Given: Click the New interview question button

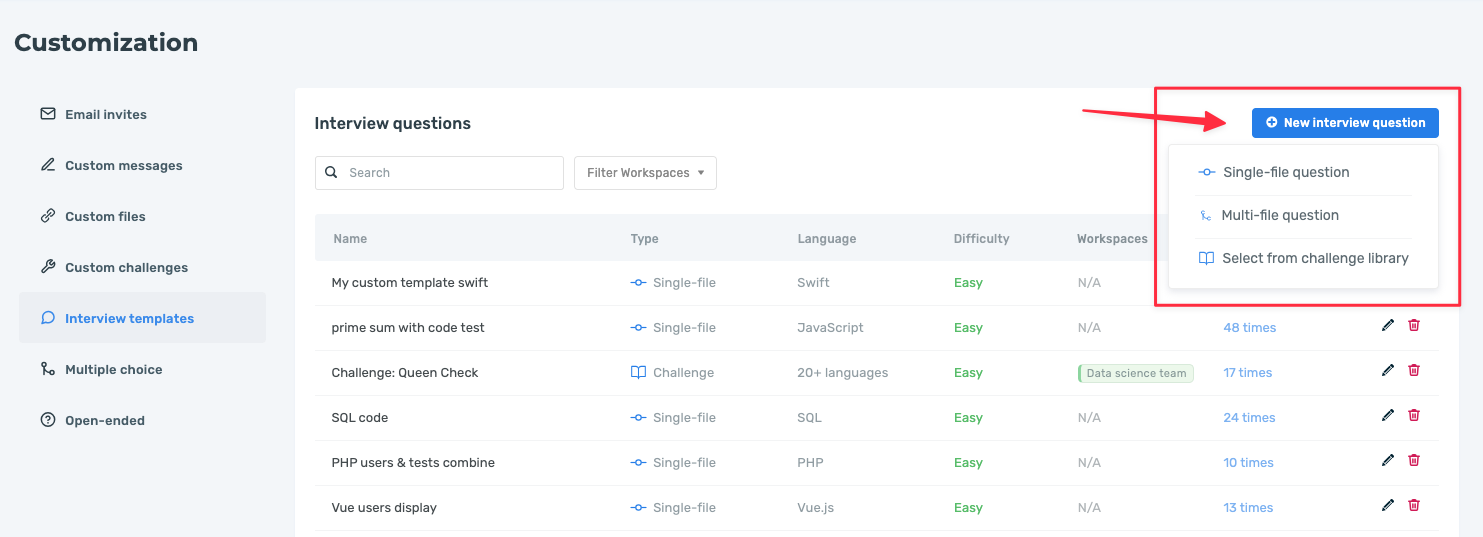Looking at the screenshot, I should [x=1345, y=123].
